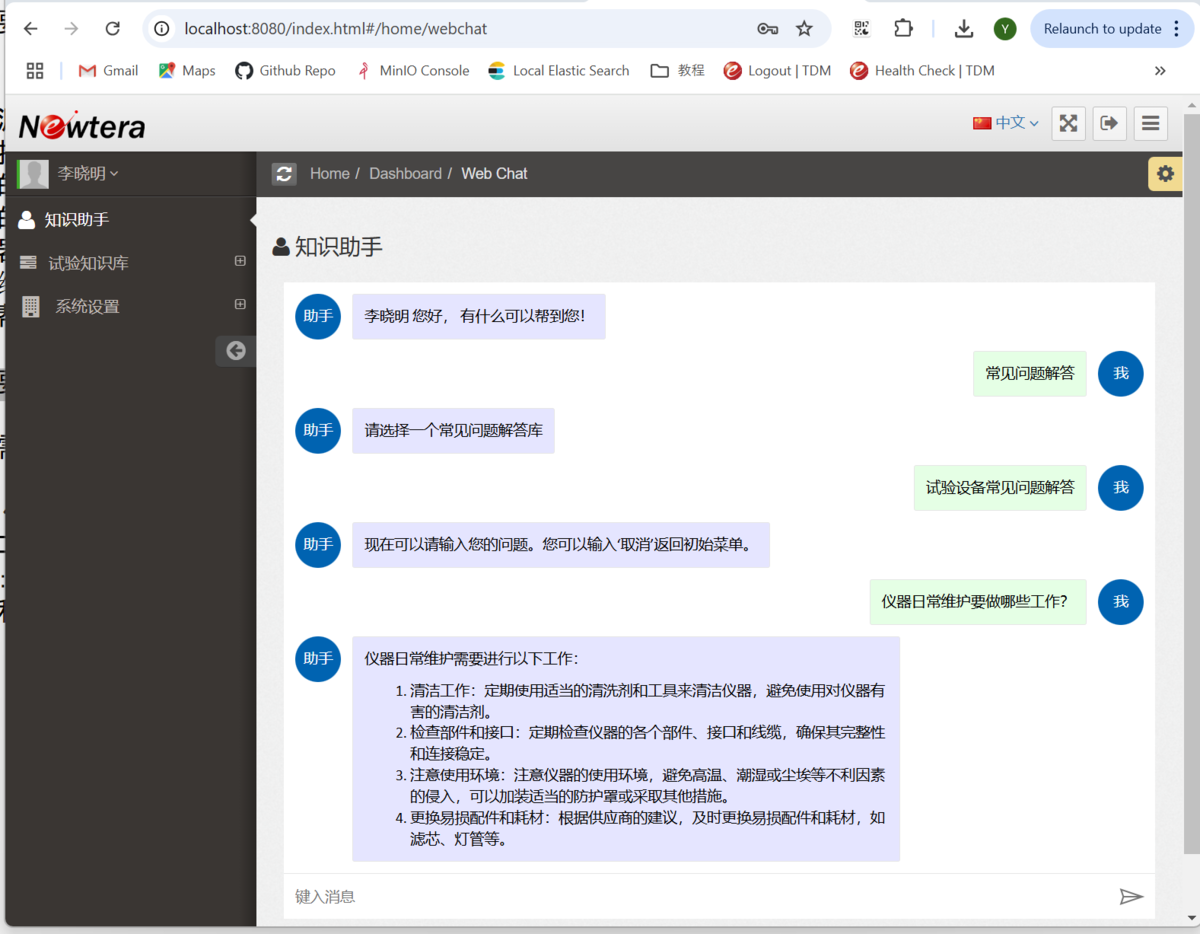The height and width of the screenshot is (934, 1200).
Task: Open the chat settings gear button
Action: pyautogui.click(x=1165, y=174)
